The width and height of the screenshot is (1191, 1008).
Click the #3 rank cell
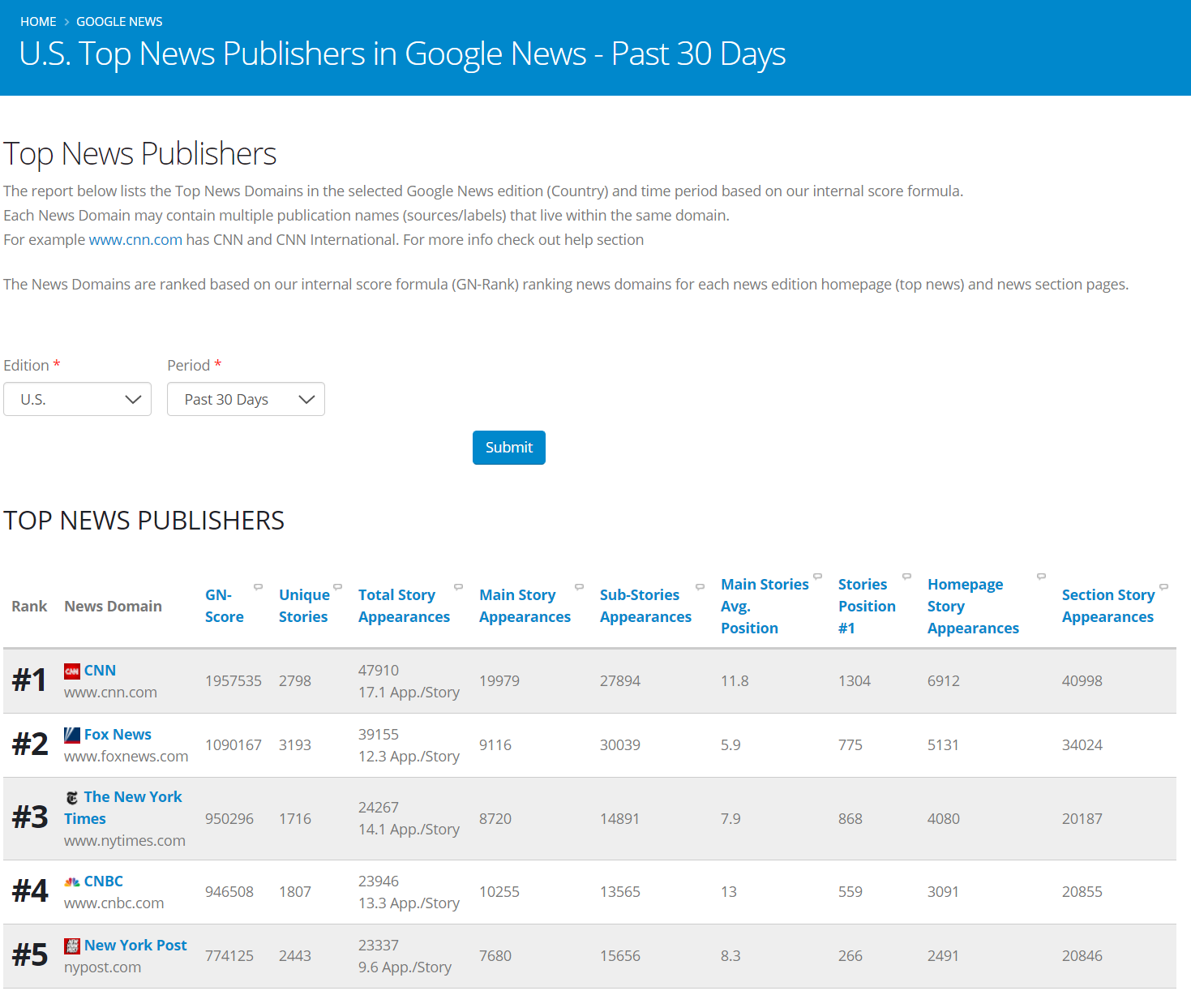pos(30,817)
